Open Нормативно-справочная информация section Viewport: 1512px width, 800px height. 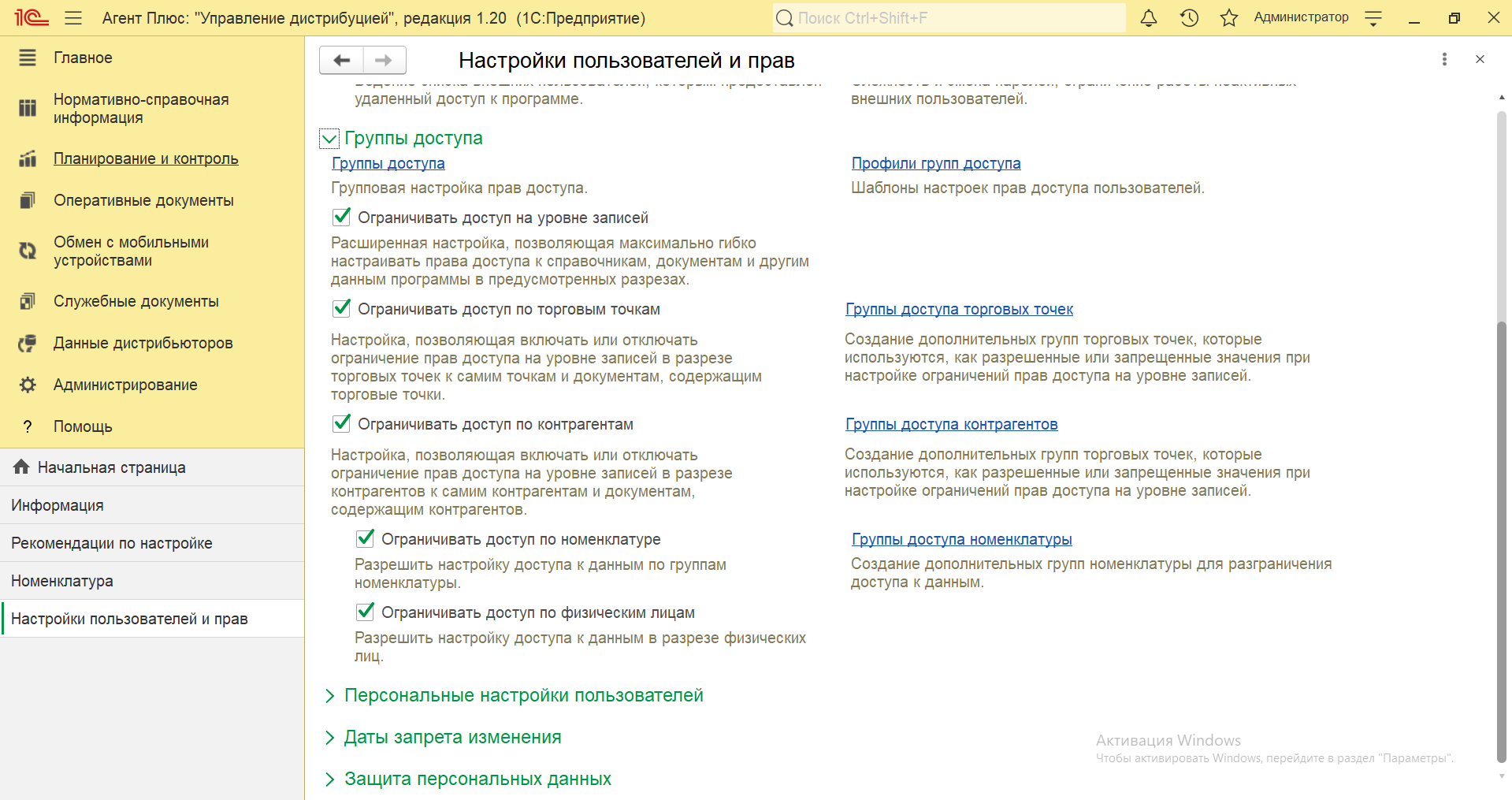coord(141,108)
